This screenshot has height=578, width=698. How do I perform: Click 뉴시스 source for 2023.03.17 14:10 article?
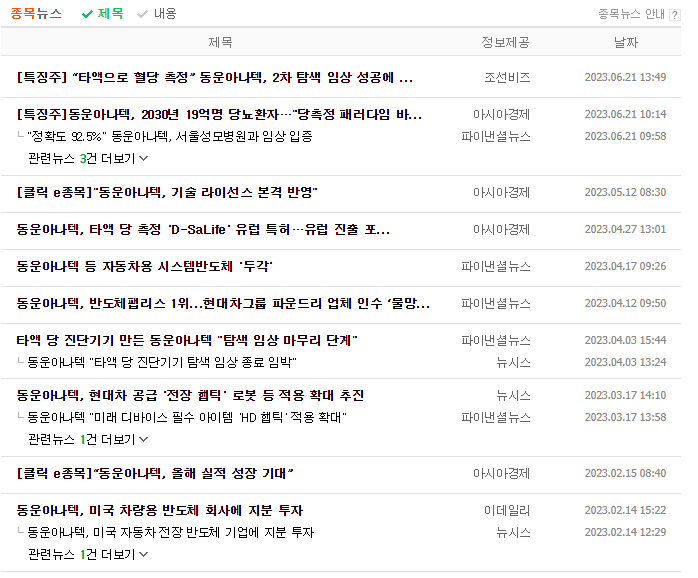[x=513, y=395]
